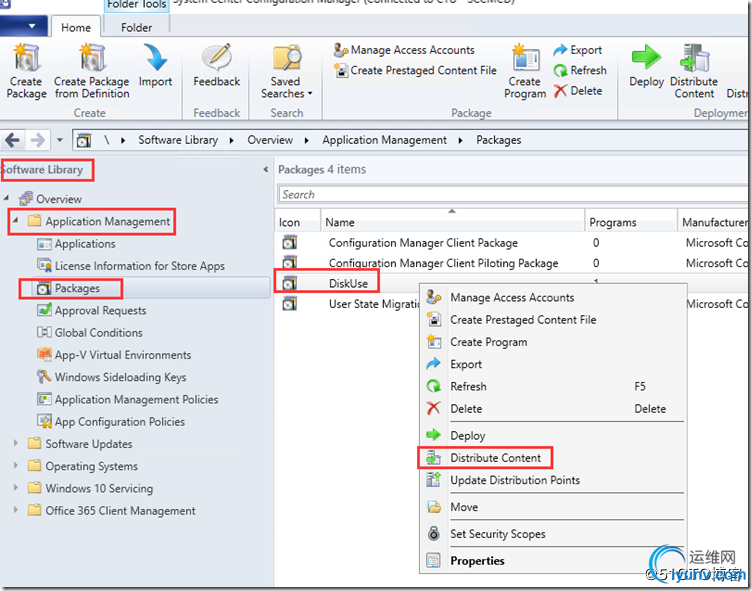
Task: Click the Icon column header
Action: (297, 222)
